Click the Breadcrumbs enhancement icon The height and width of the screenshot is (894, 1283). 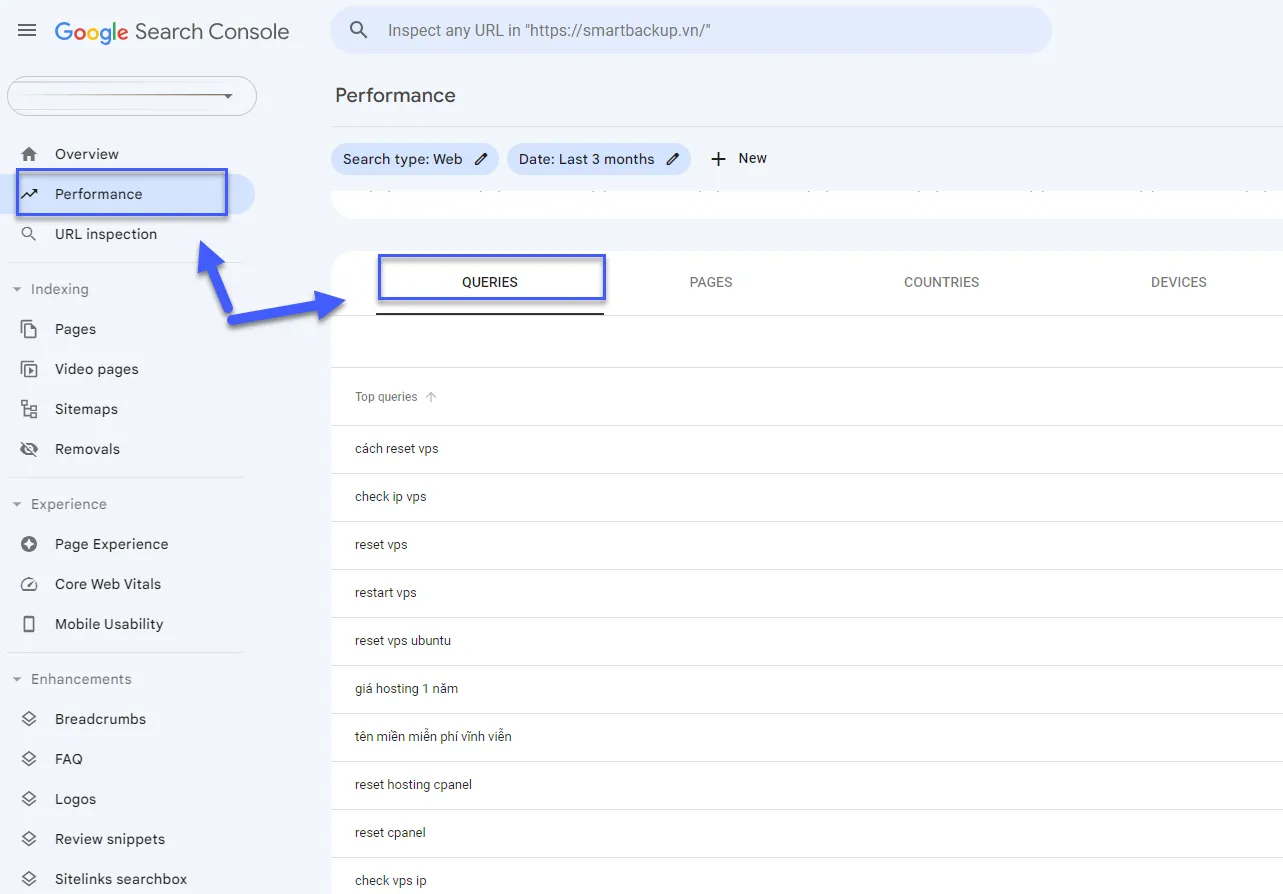[29, 718]
